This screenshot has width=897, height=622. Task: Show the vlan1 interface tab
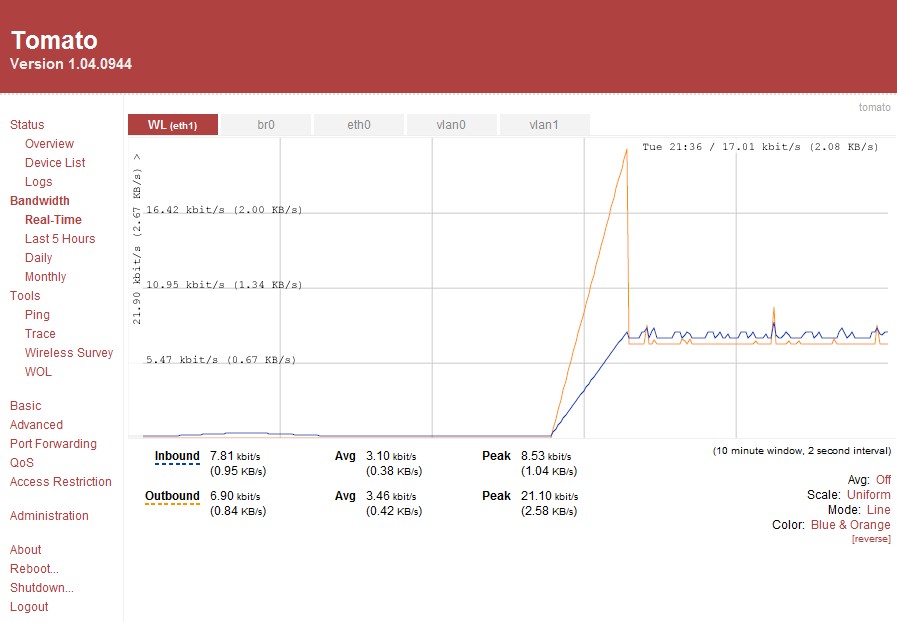point(543,125)
